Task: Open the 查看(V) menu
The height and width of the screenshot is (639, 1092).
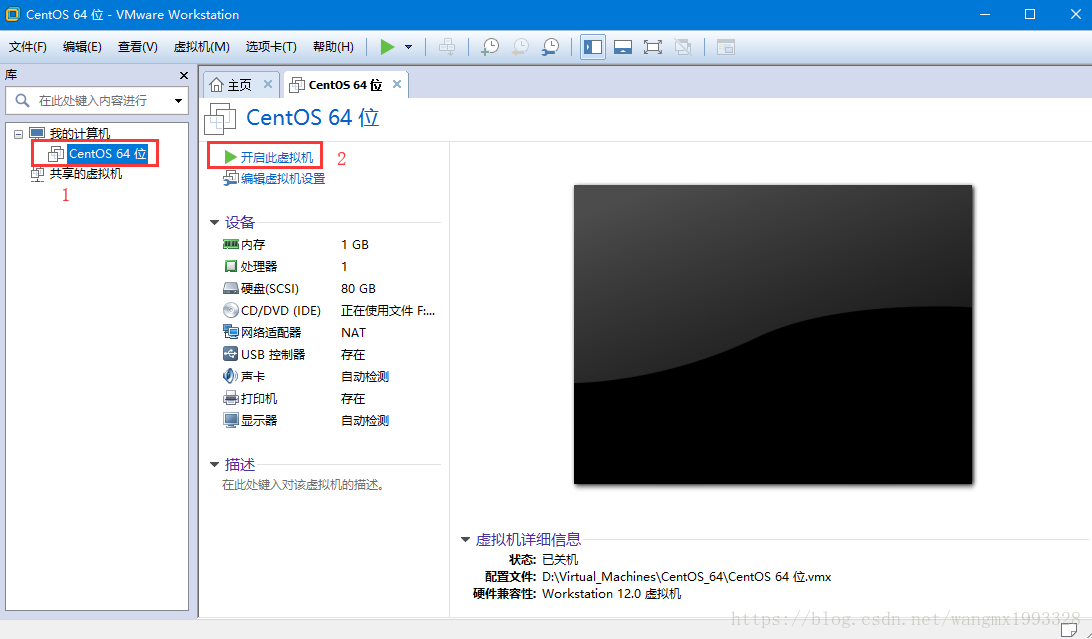Action: point(137,47)
